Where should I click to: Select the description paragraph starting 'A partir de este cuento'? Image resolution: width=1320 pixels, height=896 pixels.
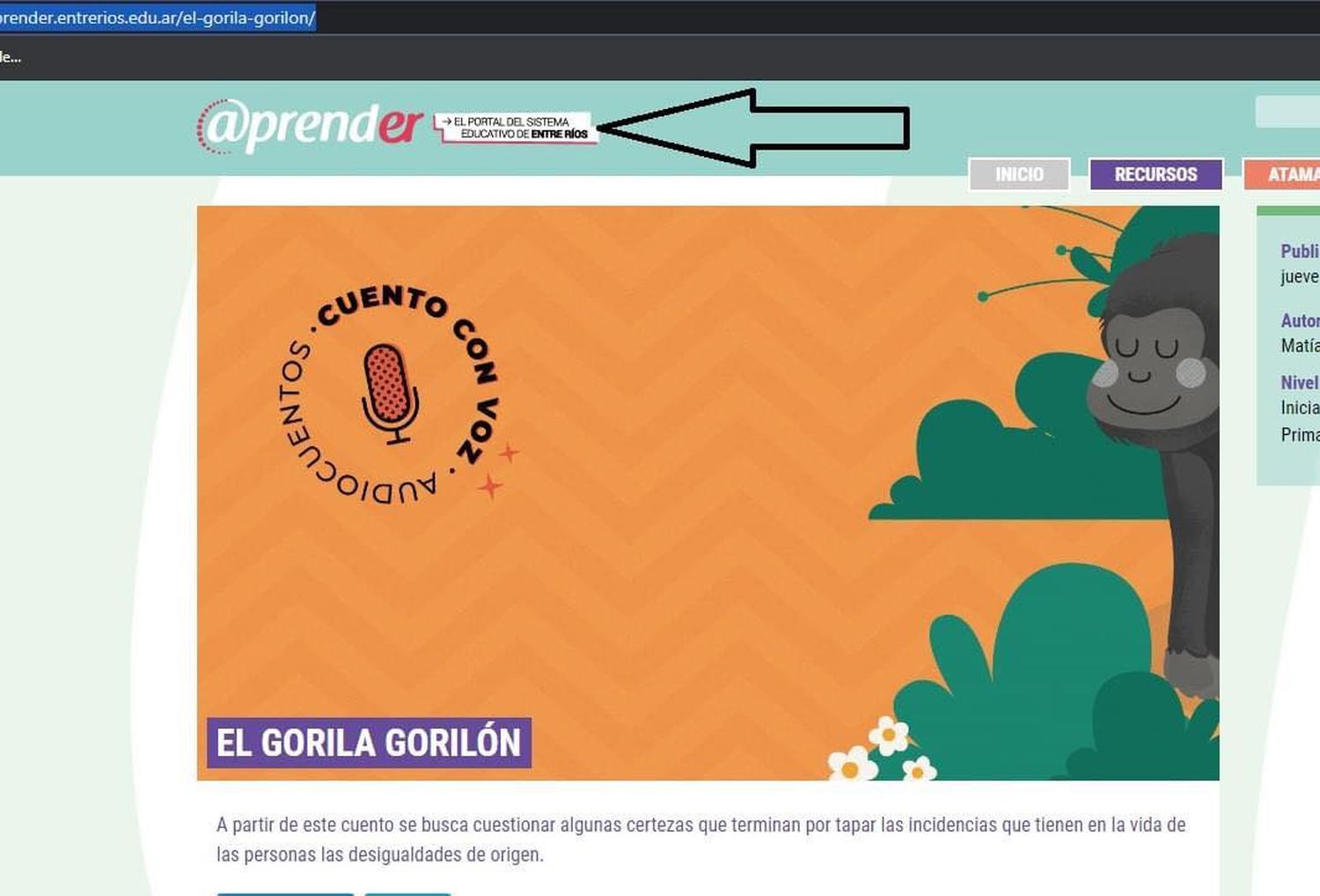700,840
